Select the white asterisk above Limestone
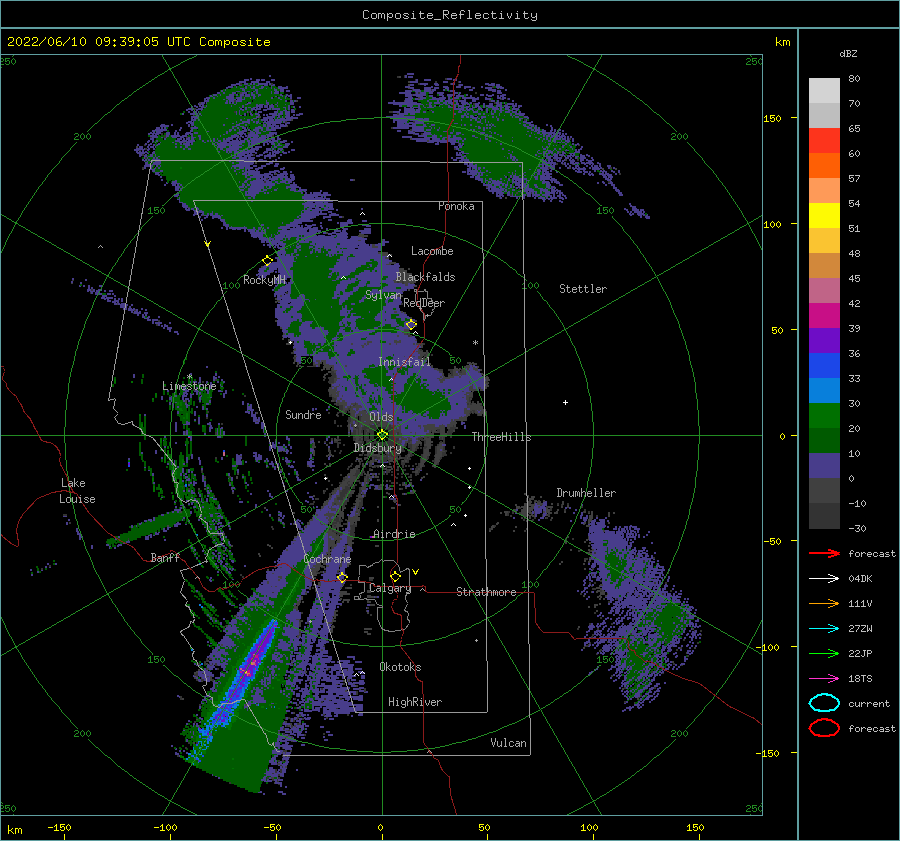This screenshot has height=841, width=900. (189, 377)
